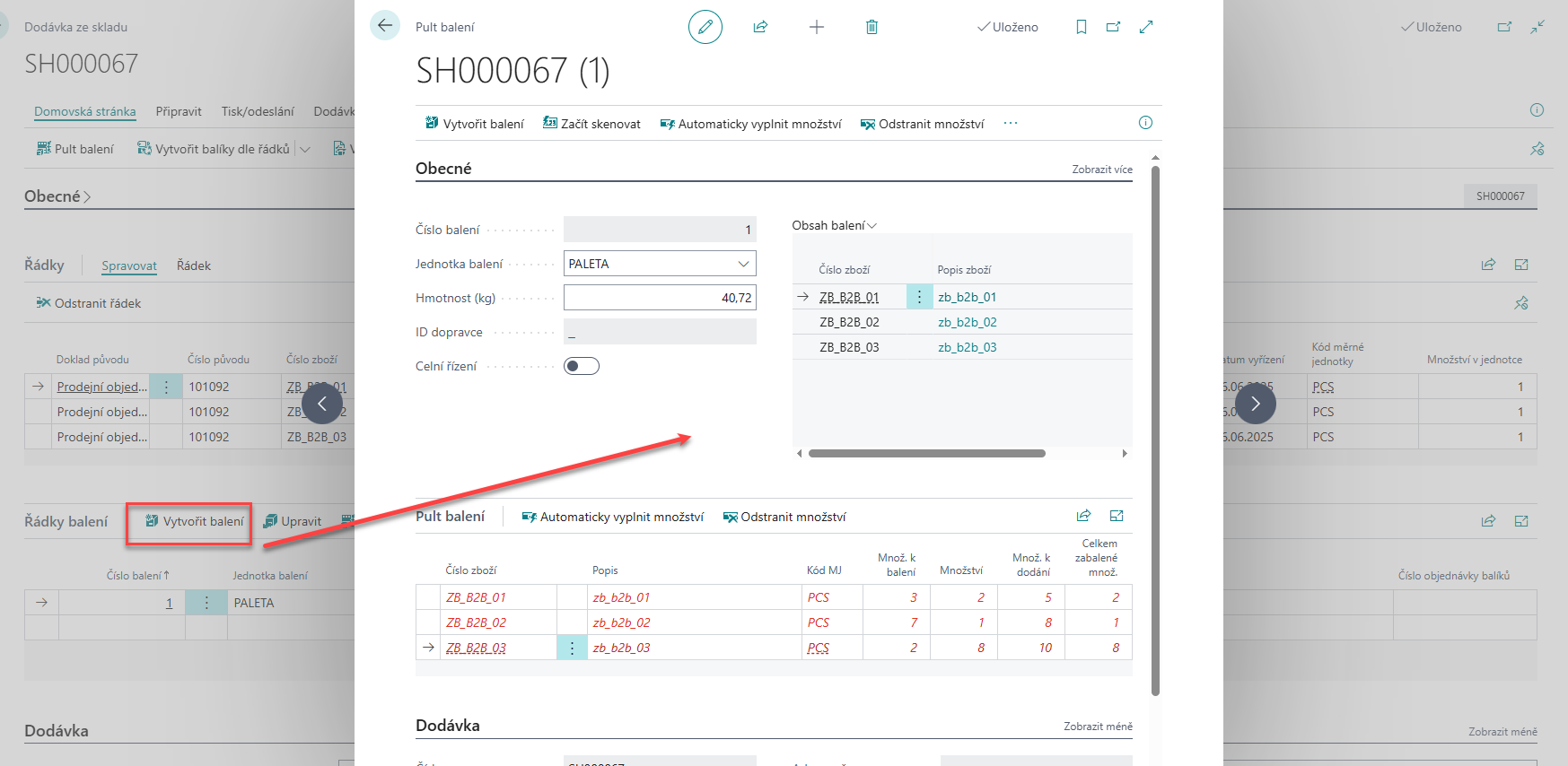The image size is (1568, 766).
Task: Click the Hmotnost (kg) input field
Action: (x=660, y=298)
